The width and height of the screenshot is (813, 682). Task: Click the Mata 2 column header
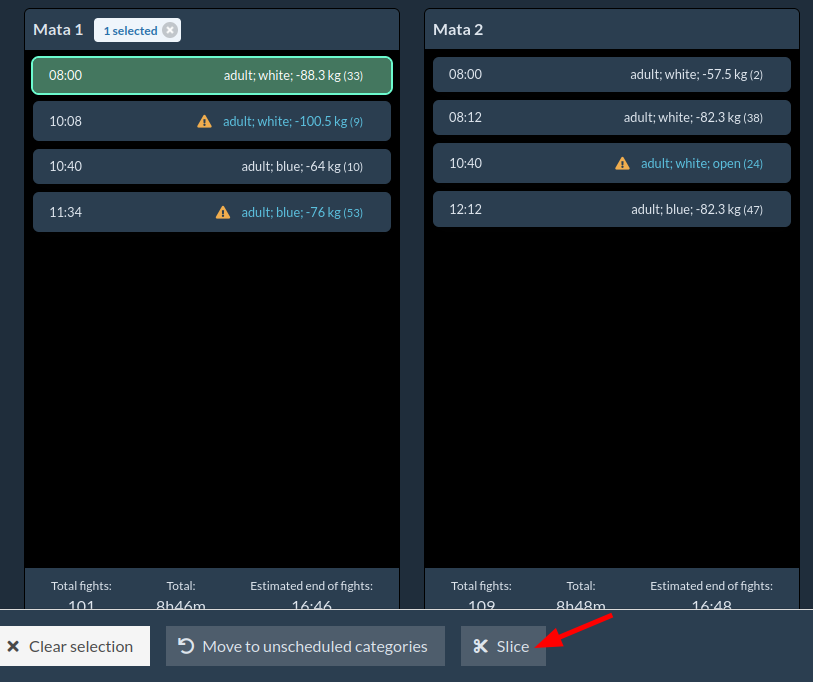458,30
